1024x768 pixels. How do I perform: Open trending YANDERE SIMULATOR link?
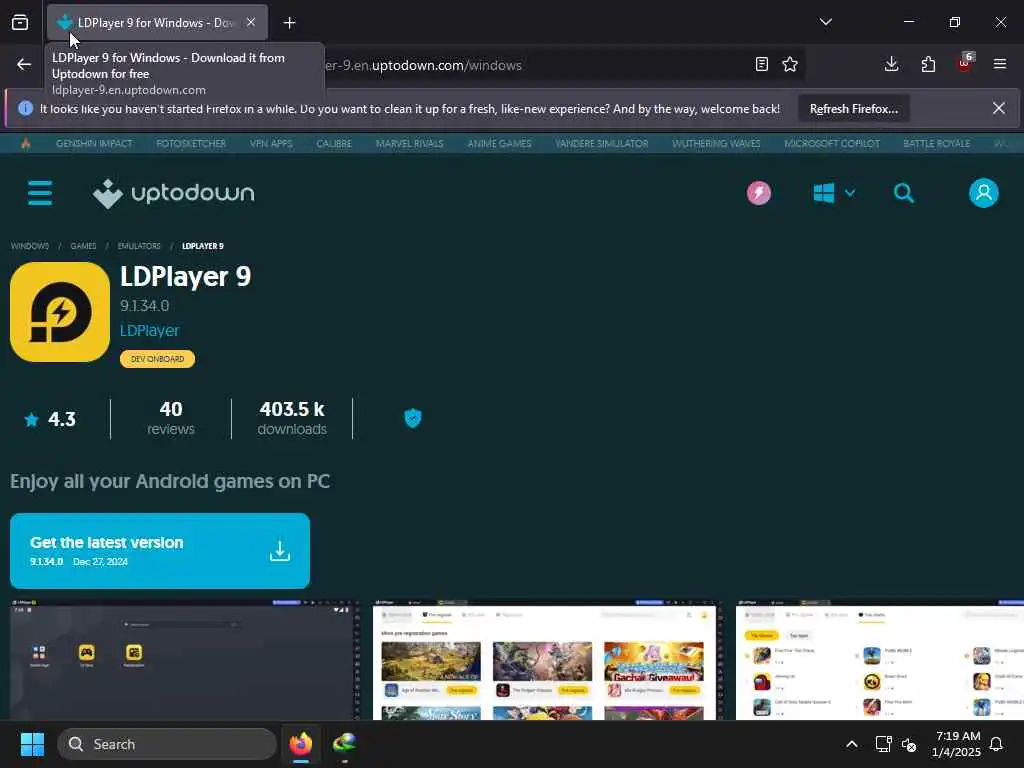601,144
